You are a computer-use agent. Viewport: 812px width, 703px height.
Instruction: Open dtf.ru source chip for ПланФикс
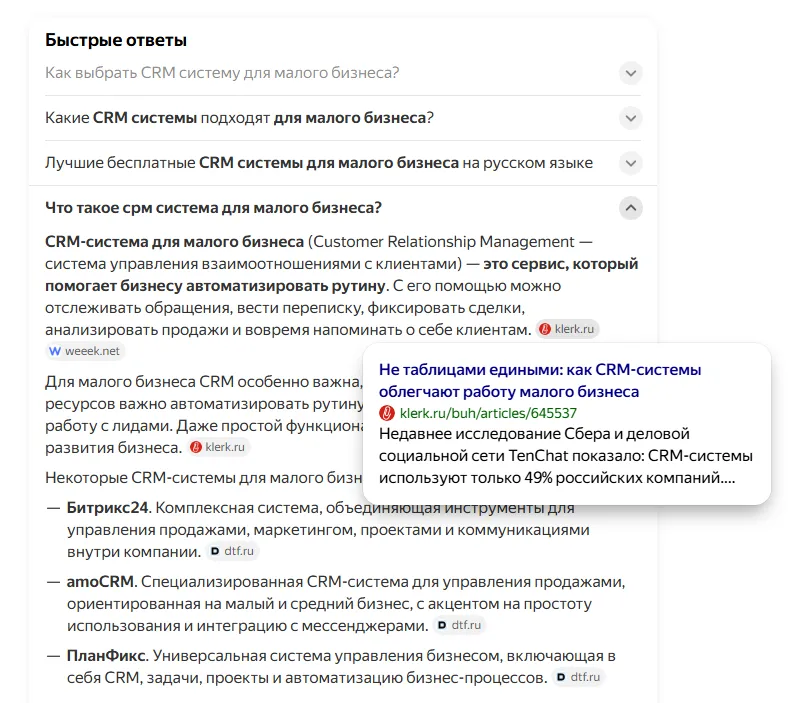coord(579,677)
